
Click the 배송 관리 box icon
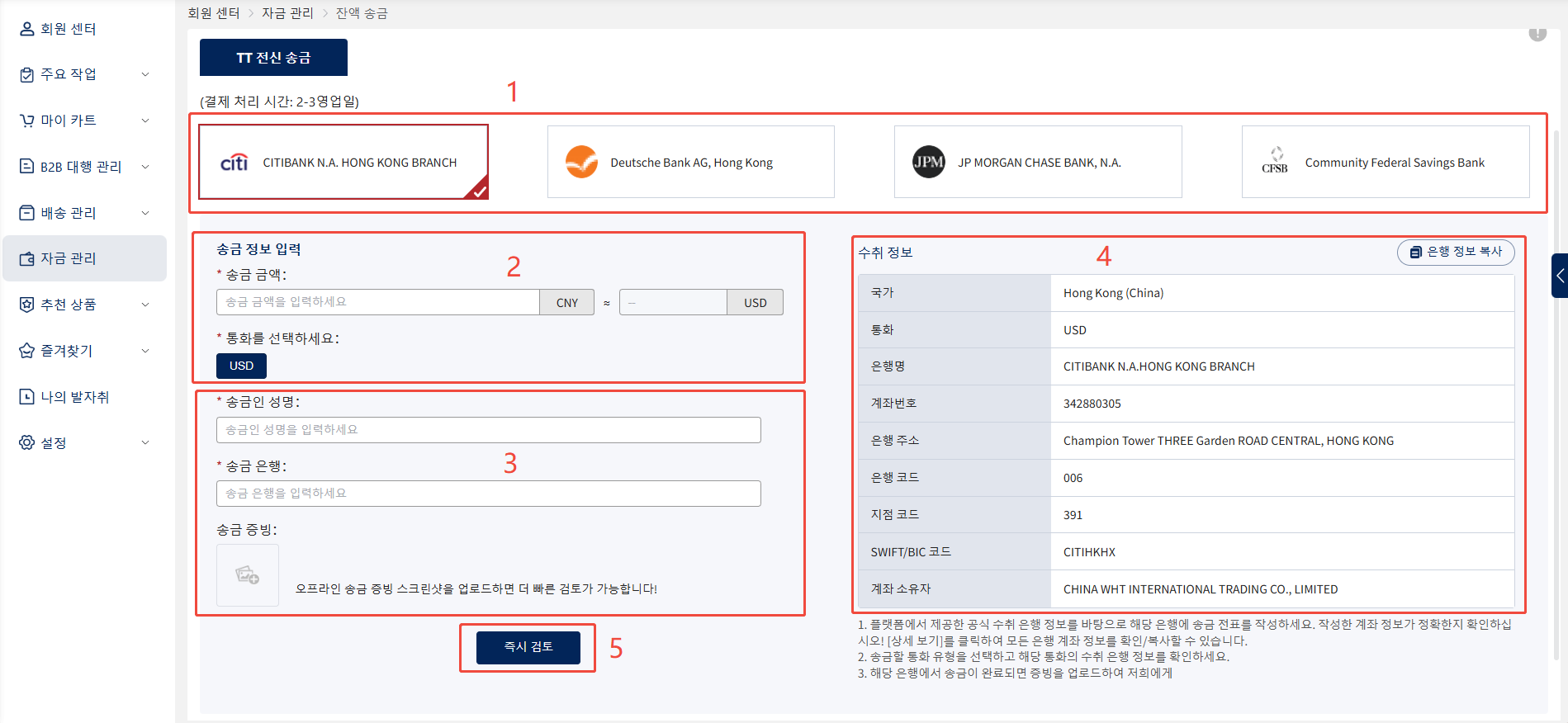[26, 213]
